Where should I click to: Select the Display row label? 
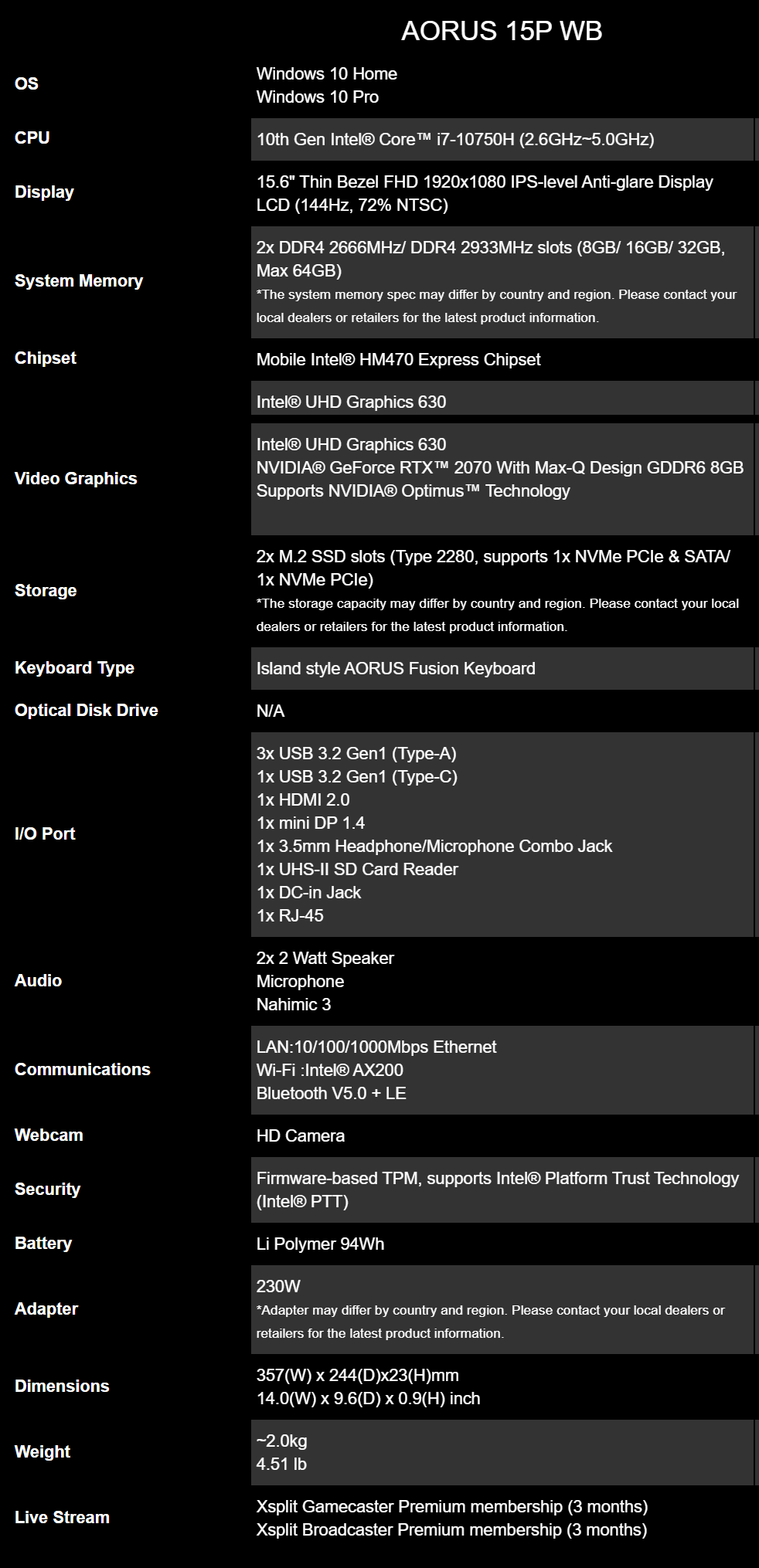coord(44,192)
